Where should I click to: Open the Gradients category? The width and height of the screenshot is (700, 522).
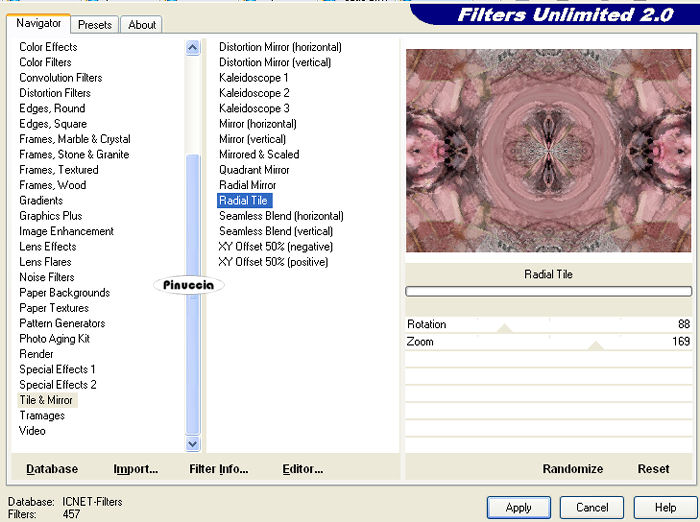41,200
